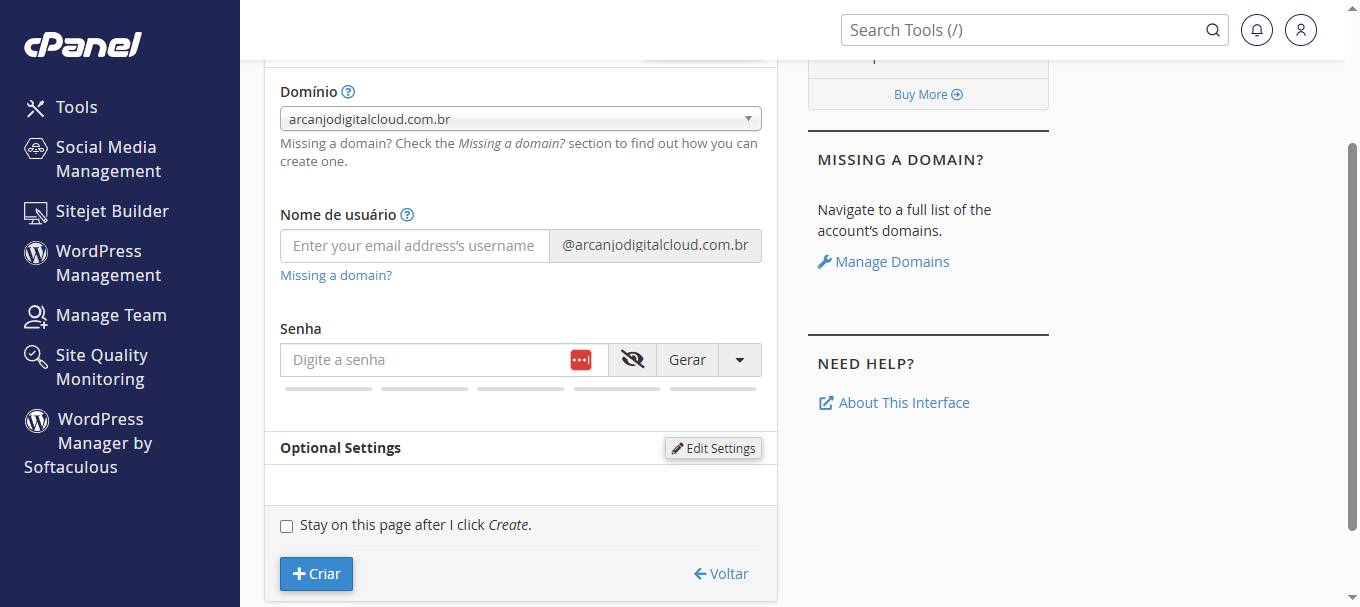Enable Stay on this page checkbox
This screenshot has height=607, width=1360.
tap(287, 526)
